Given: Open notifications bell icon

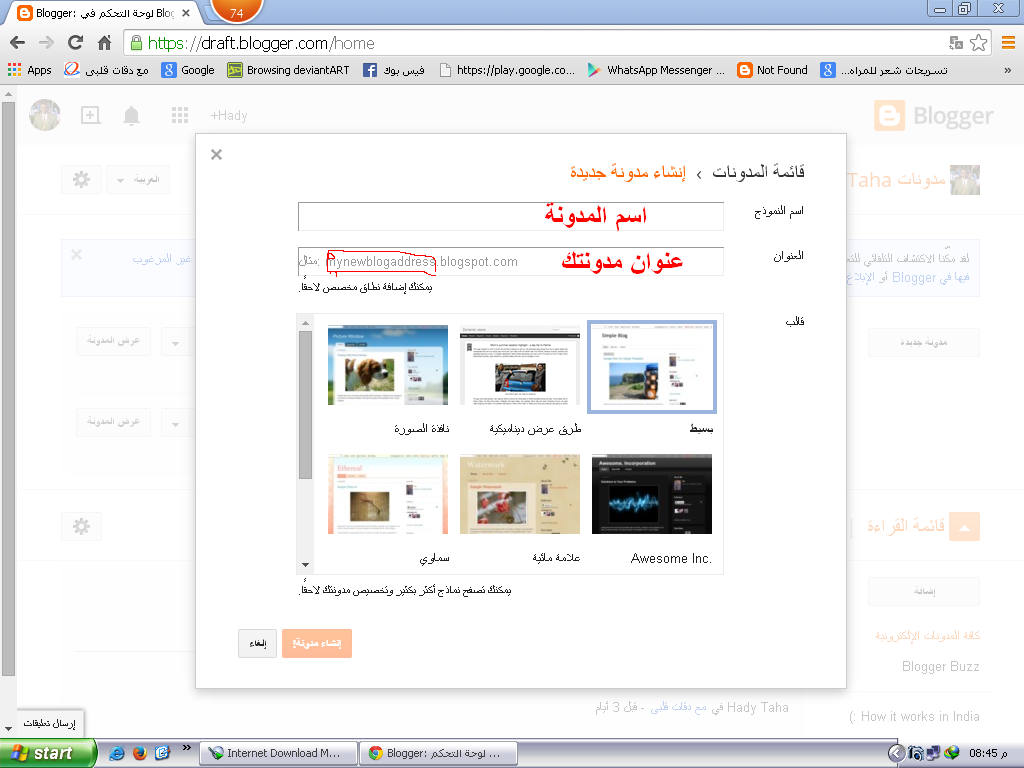Looking at the screenshot, I should 131,116.
